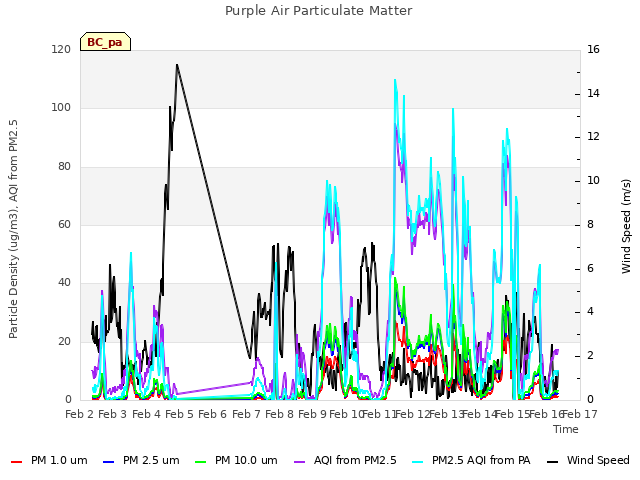The height and width of the screenshot is (480, 640).
Task: Click the Feb 2 x-axis tick label
Action: click(80, 414)
